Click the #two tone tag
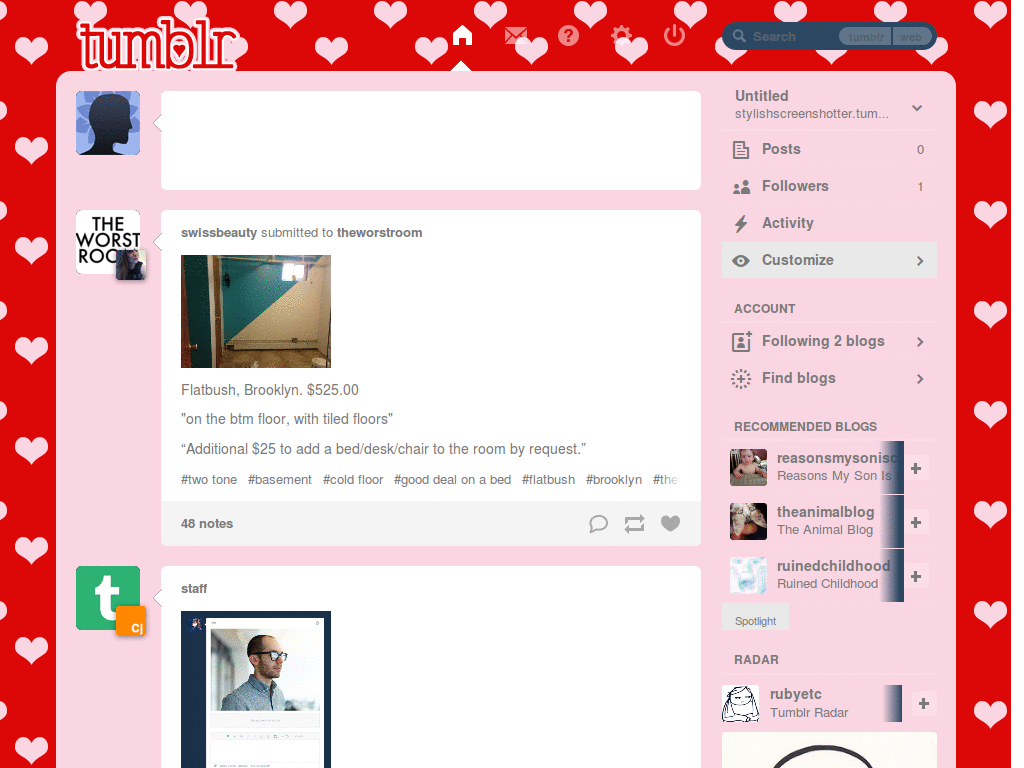Screen dimensions: 1024x768 pyautogui.click(x=209, y=480)
